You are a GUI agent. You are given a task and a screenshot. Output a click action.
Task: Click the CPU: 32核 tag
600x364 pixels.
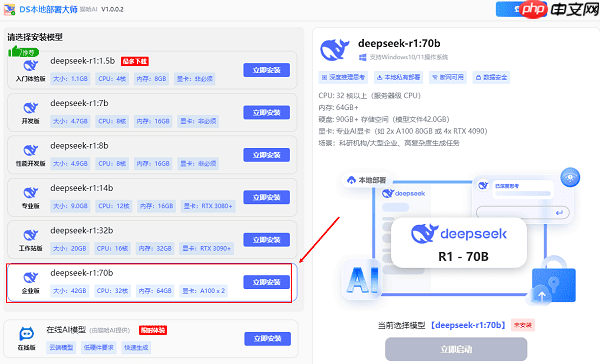click(x=112, y=291)
